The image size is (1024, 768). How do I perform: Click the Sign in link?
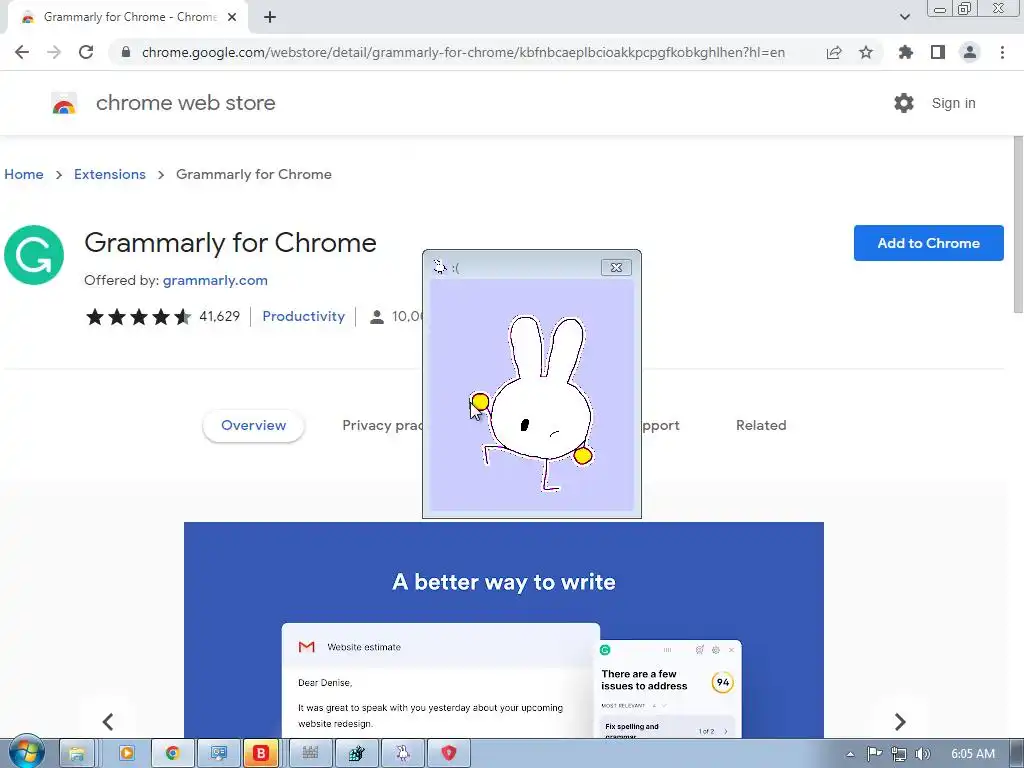(x=953, y=103)
